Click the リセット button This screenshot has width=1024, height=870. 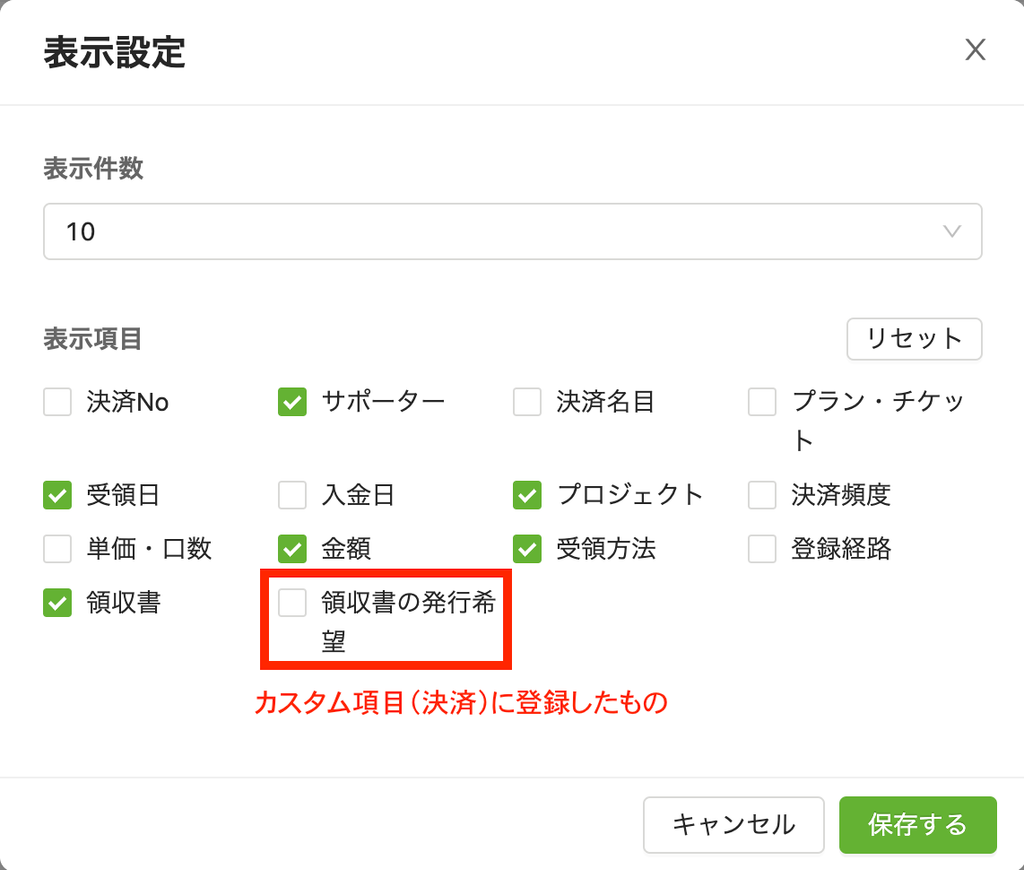coord(914,339)
